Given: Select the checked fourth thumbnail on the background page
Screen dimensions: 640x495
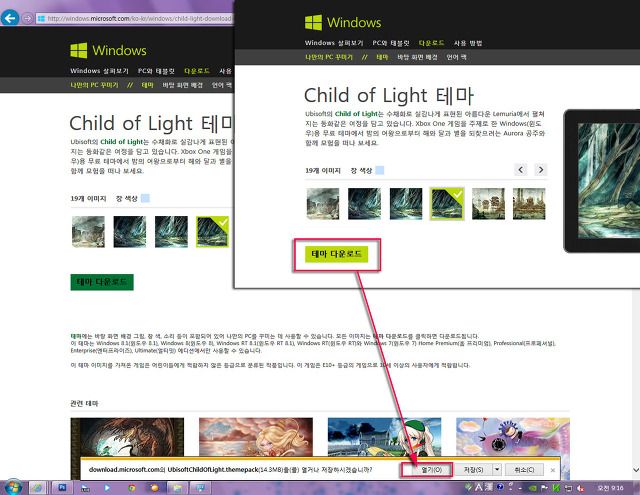Looking at the screenshot, I should click(x=212, y=232).
